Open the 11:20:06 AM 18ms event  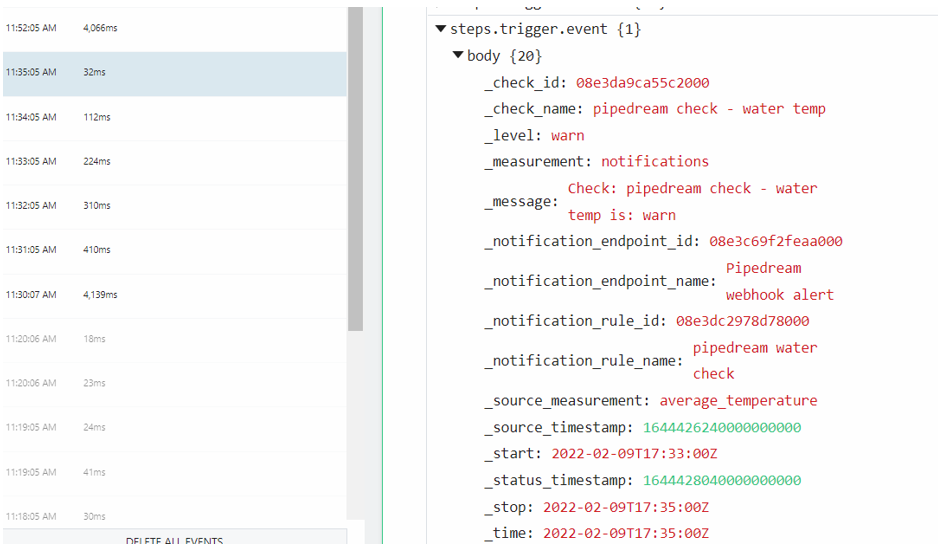175,340
